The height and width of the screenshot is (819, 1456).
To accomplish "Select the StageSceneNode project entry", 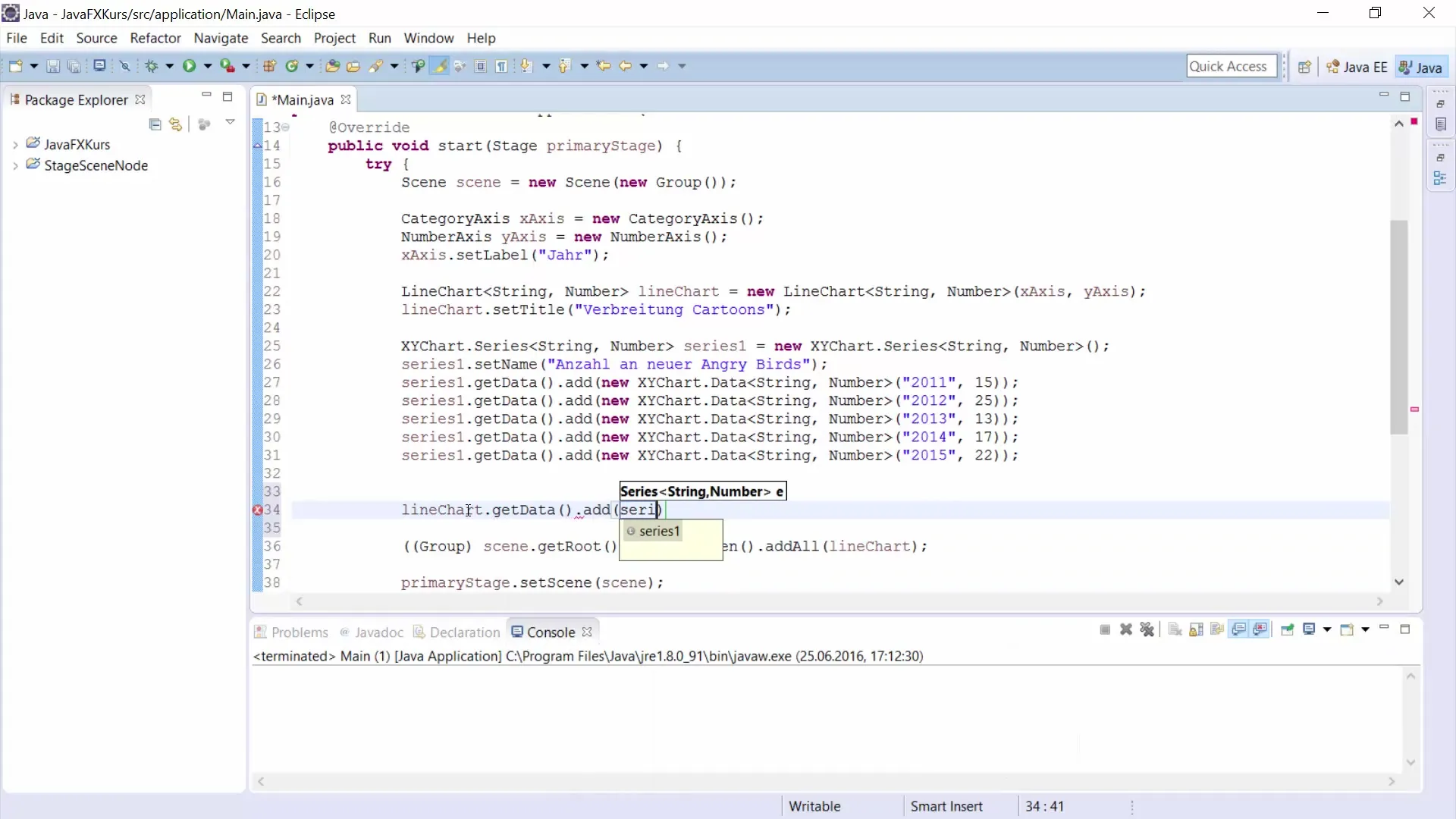I will click(96, 165).
